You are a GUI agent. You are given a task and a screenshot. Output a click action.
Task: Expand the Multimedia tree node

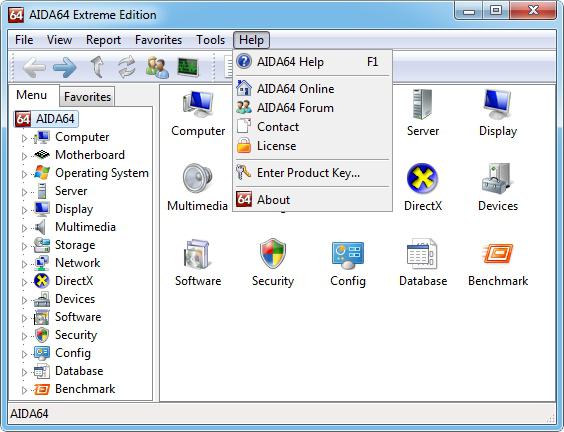click(24, 228)
